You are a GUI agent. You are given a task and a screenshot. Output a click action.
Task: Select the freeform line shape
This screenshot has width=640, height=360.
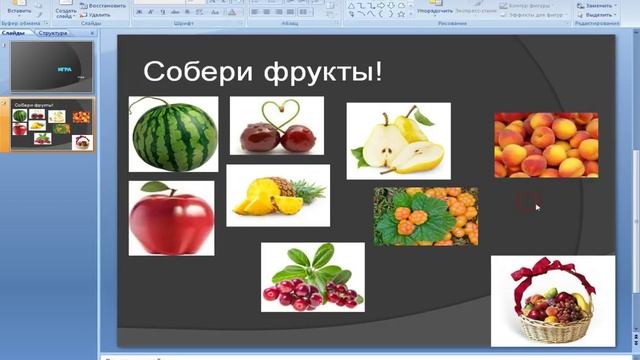[x=371, y=14]
